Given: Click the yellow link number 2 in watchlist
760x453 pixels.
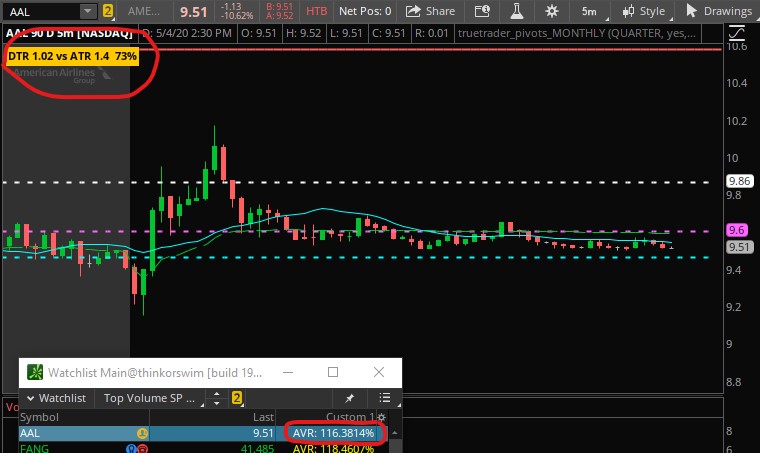Looking at the screenshot, I should point(238,397).
